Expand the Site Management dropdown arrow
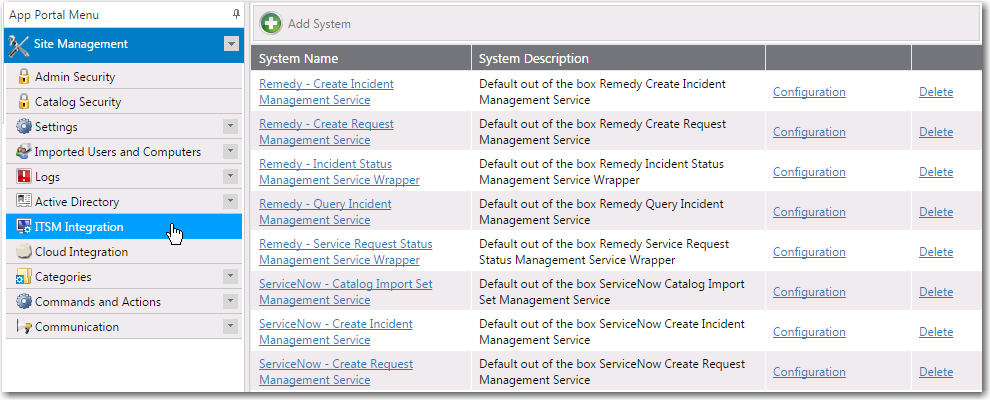Image resolution: width=990 pixels, height=400 pixels. point(231,44)
